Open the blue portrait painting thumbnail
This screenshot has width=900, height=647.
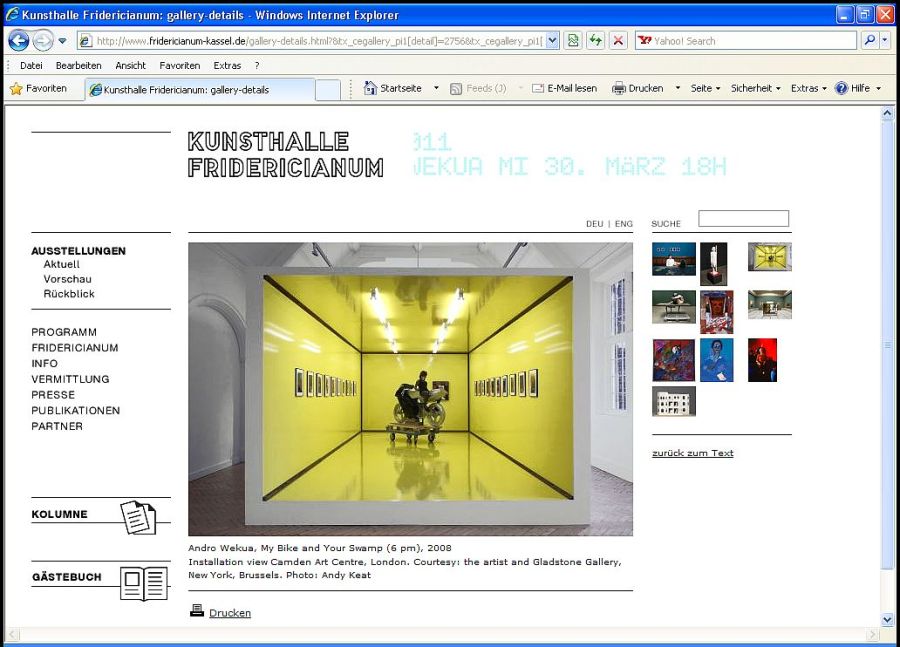click(716, 360)
